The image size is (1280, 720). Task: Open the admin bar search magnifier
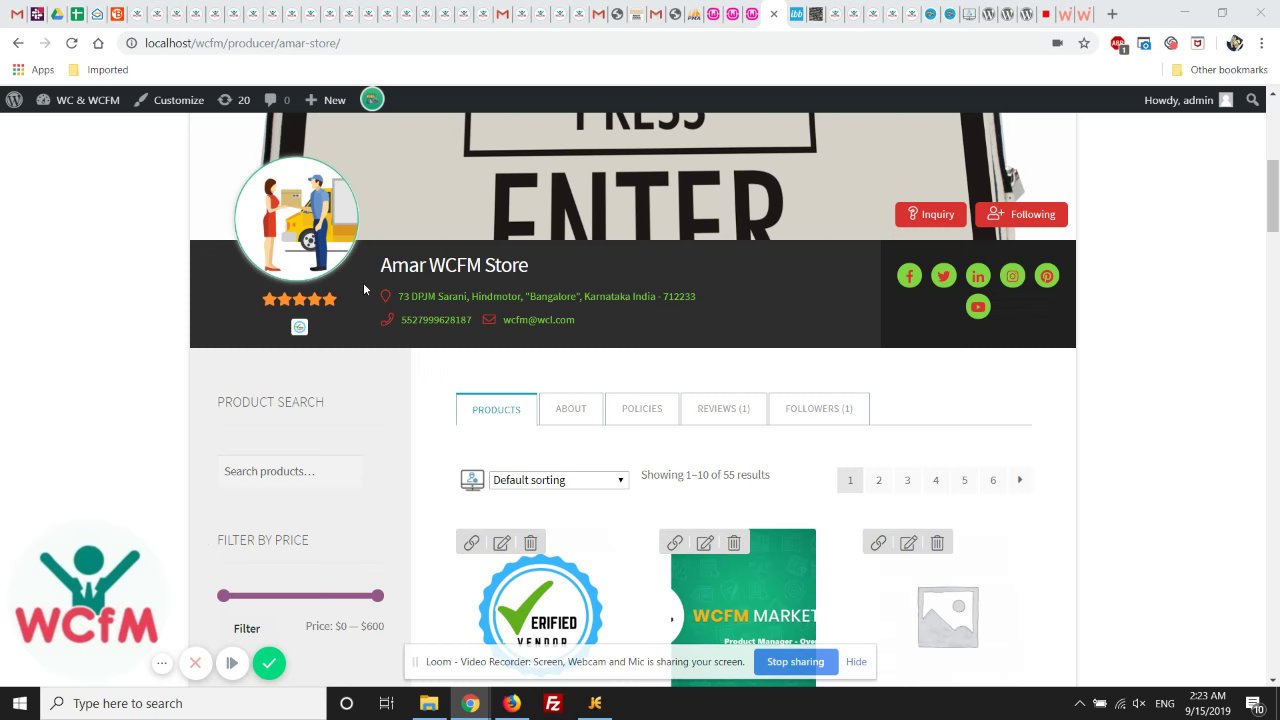(x=1253, y=100)
